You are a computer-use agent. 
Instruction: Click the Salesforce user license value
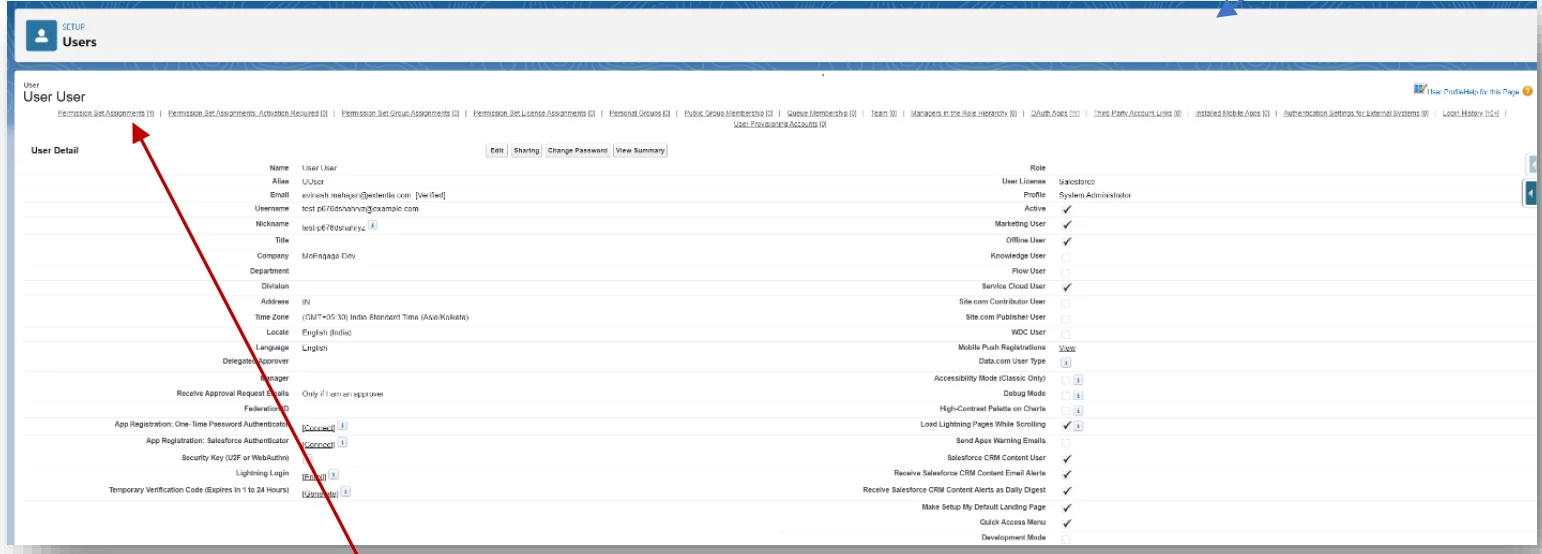click(1078, 181)
